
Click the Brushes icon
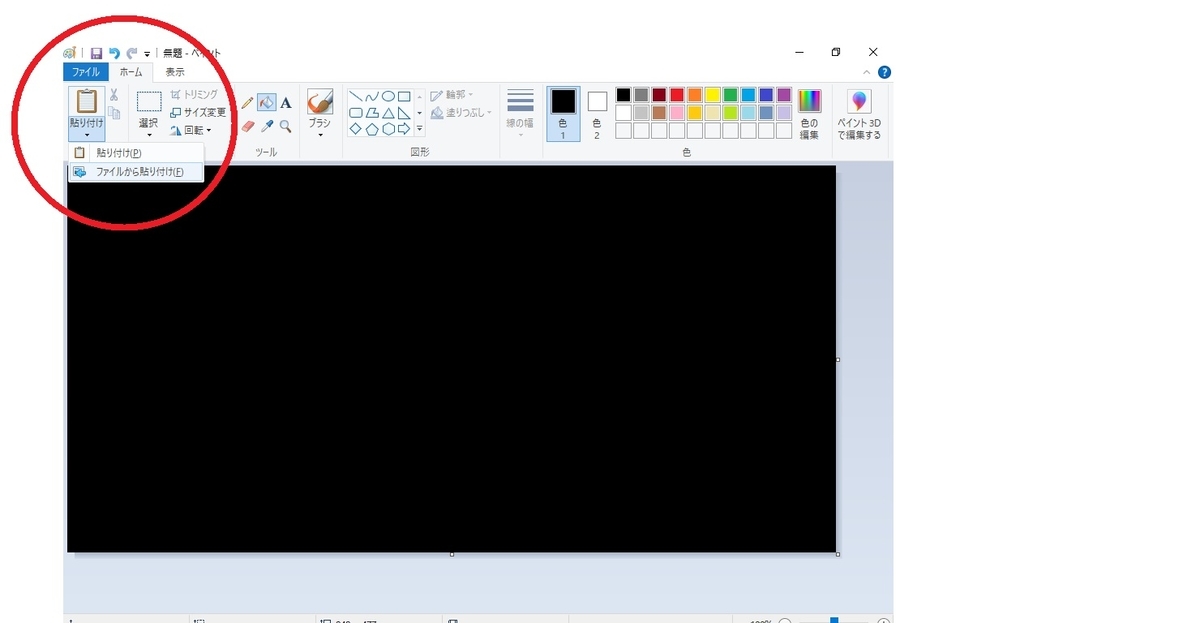[x=320, y=101]
